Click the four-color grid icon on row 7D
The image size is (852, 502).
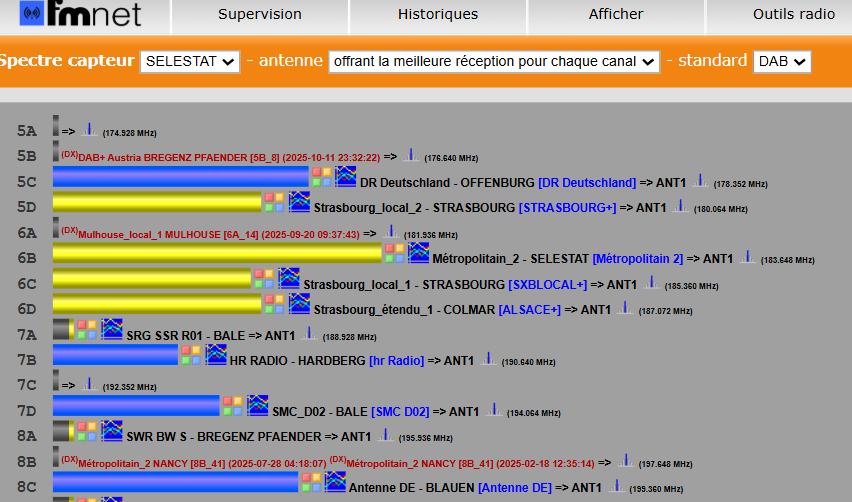click(233, 406)
